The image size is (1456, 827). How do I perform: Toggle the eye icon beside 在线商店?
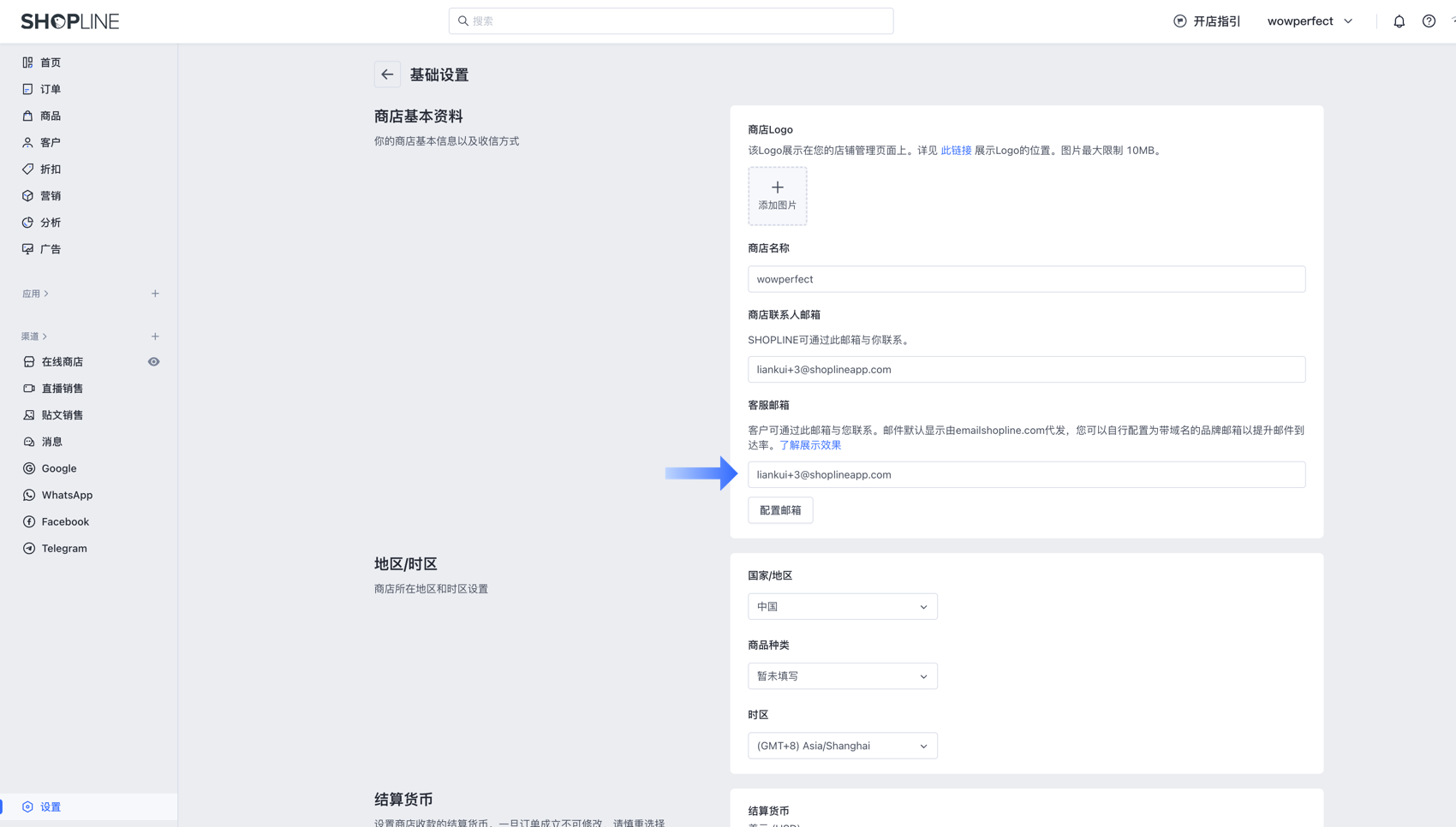153,362
